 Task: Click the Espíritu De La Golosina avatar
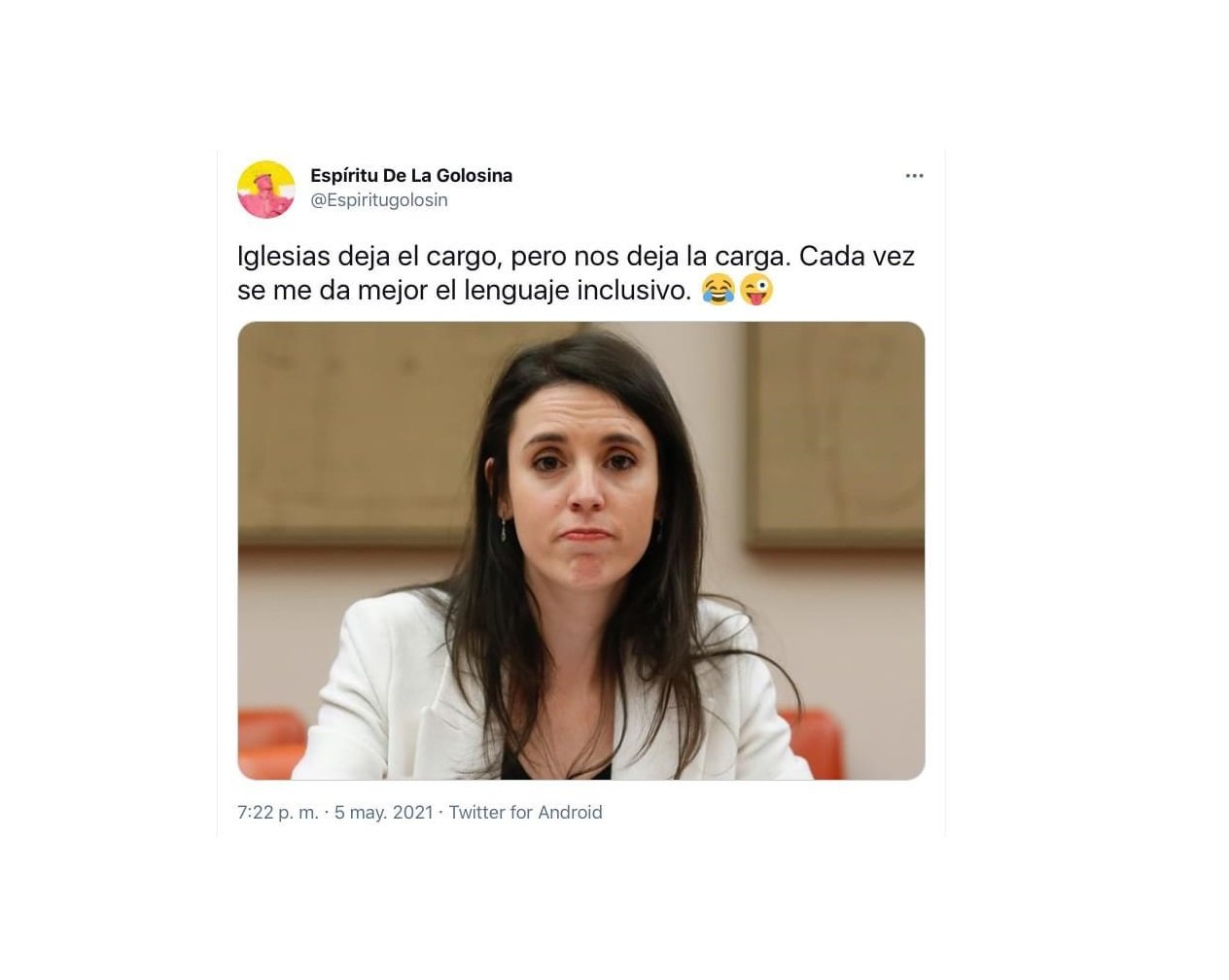tap(266, 189)
